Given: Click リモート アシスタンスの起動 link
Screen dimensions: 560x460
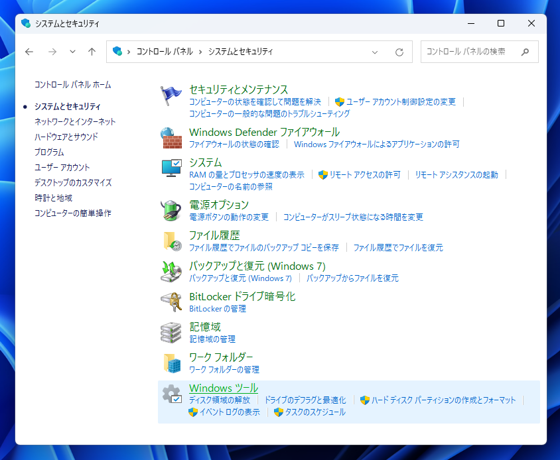Looking at the screenshot, I should (456, 175).
